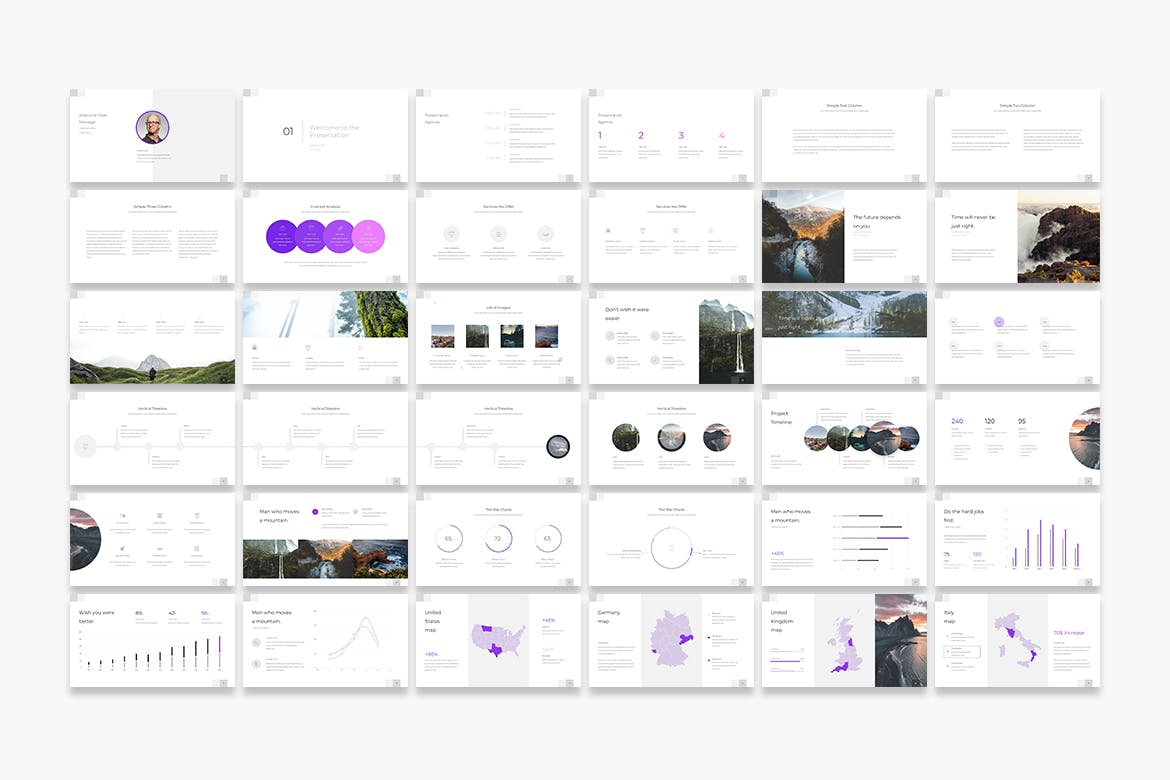Open the 'Wish you were better' bar chart slide

click(x=152, y=640)
